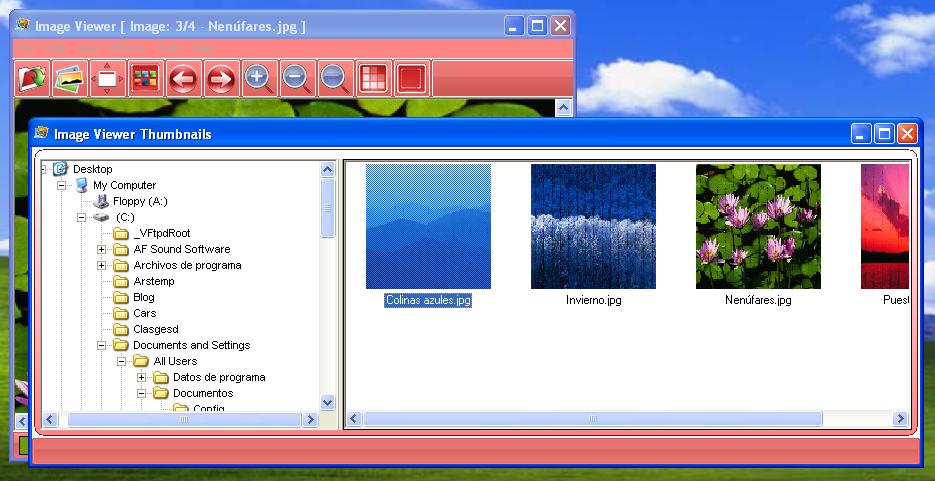
Task: Click the thumbnail pane horizontal scrollbar thumb
Action: click(593, 419)
